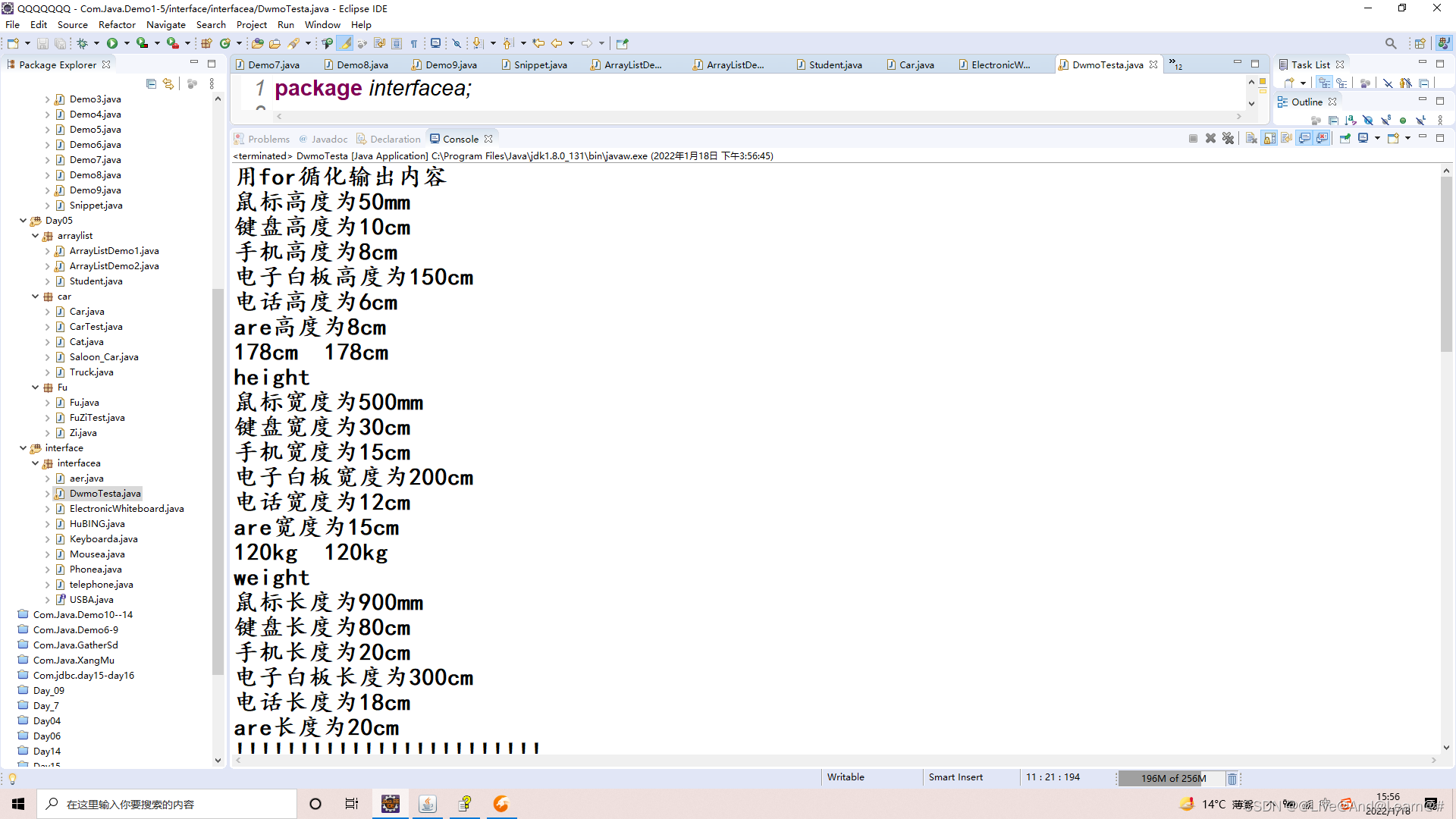Switch to the Student.java editor tab
The width and height of the screenshot is (1456, 819).
[834, 64]
